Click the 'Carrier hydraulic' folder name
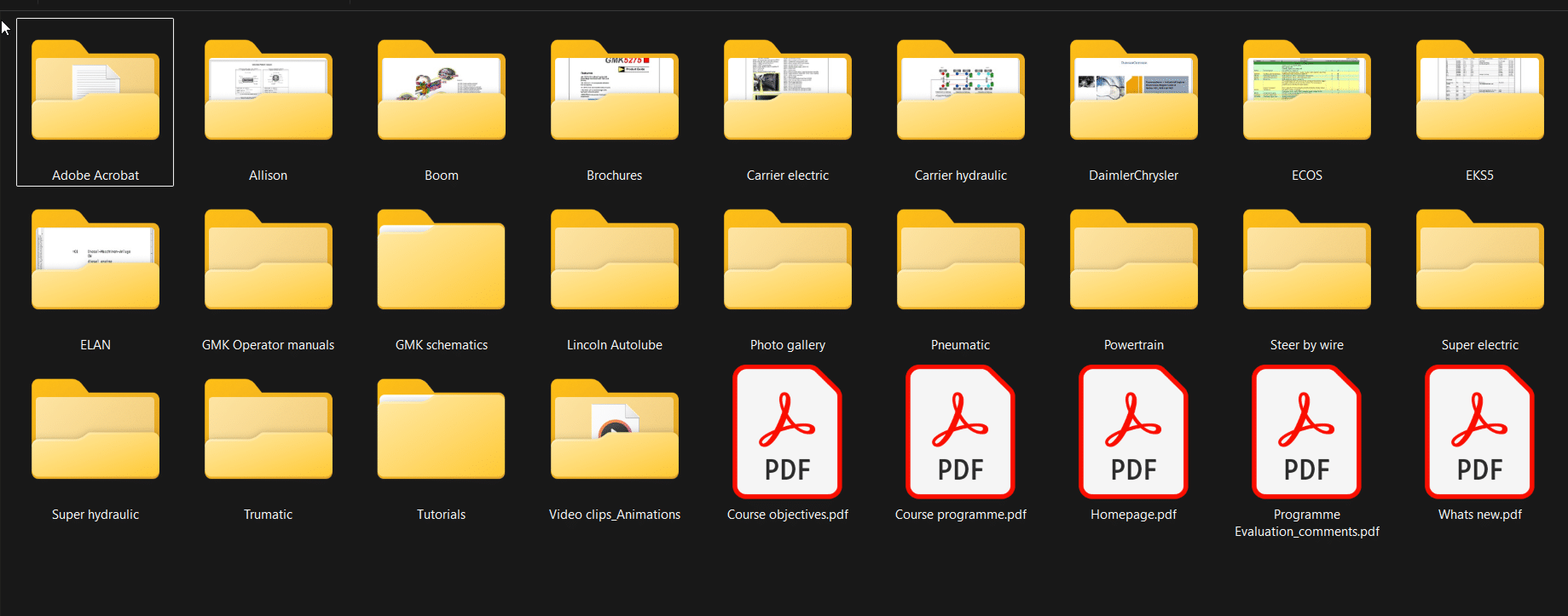Viewport: 1568px width, 616px height. [961, 176]
